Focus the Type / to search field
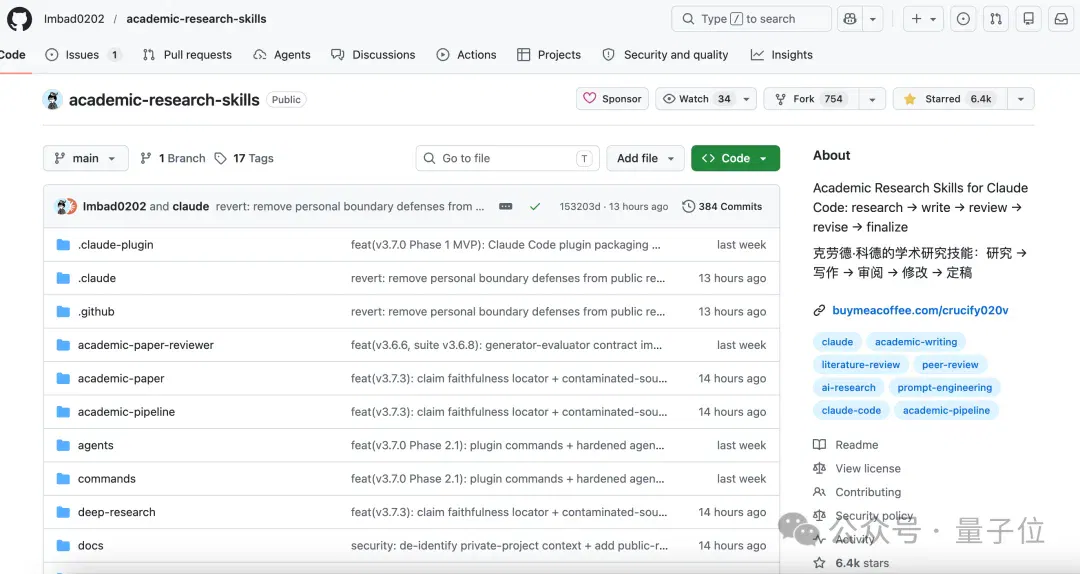The image size is (1080, 574). pos(751,19)
